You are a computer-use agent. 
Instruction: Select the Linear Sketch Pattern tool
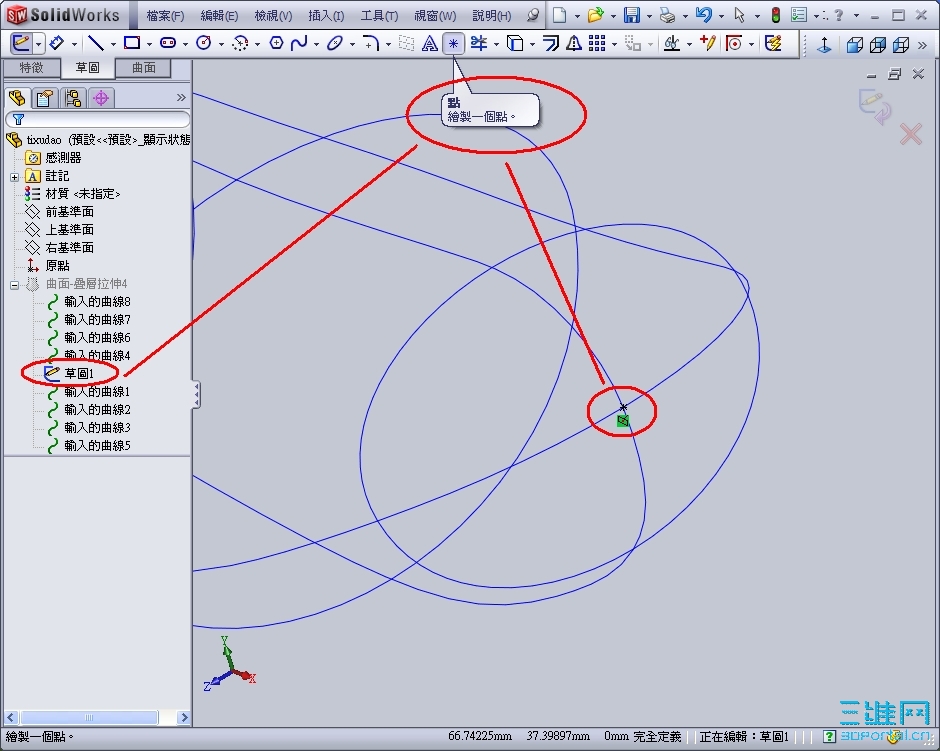[x=596, y=43]
